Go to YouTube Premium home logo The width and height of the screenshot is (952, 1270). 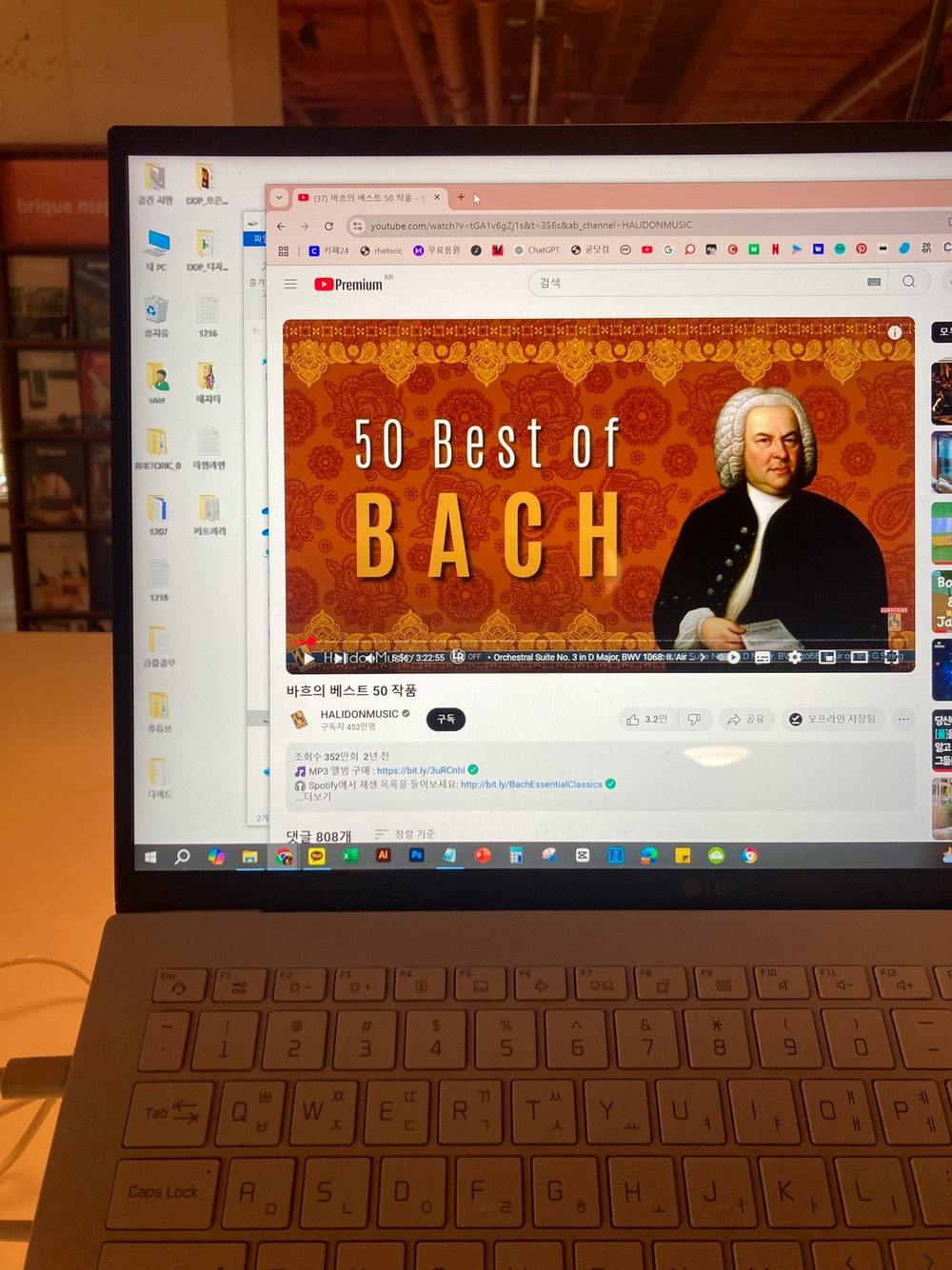click(x=349, y=284)
